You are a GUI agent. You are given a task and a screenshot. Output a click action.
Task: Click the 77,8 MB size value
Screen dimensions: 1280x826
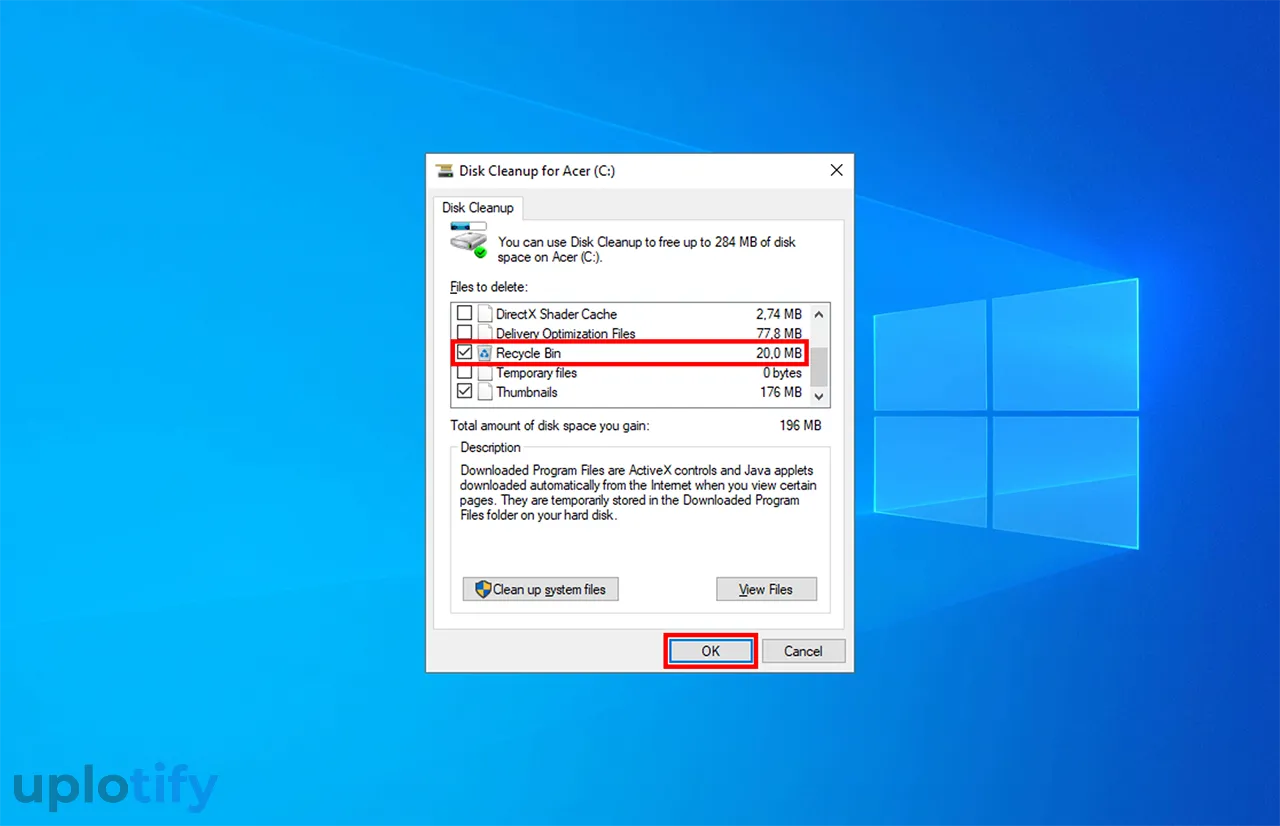[x=779, y=333]
